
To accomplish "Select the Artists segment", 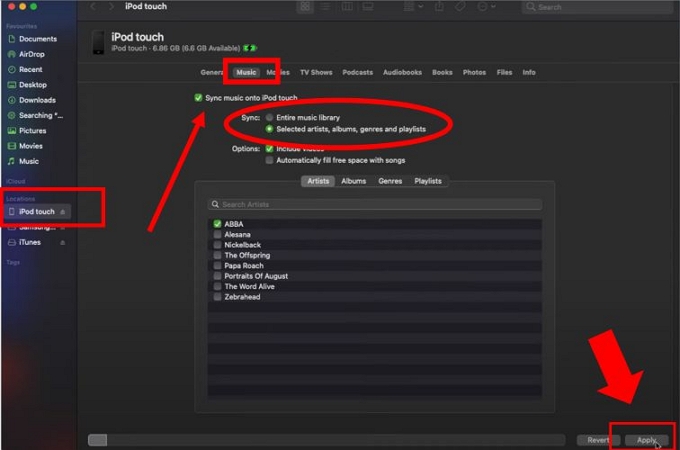I will (318, 181).
